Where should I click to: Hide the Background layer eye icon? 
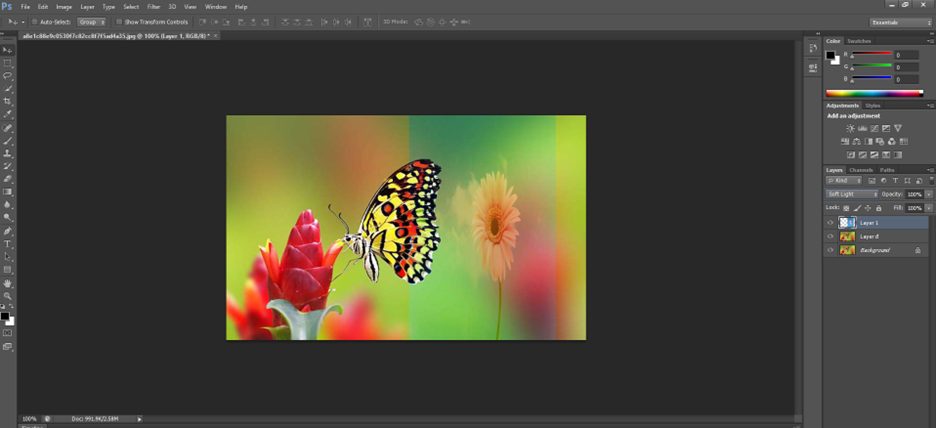pyautogui.click(x=830, y=250)
